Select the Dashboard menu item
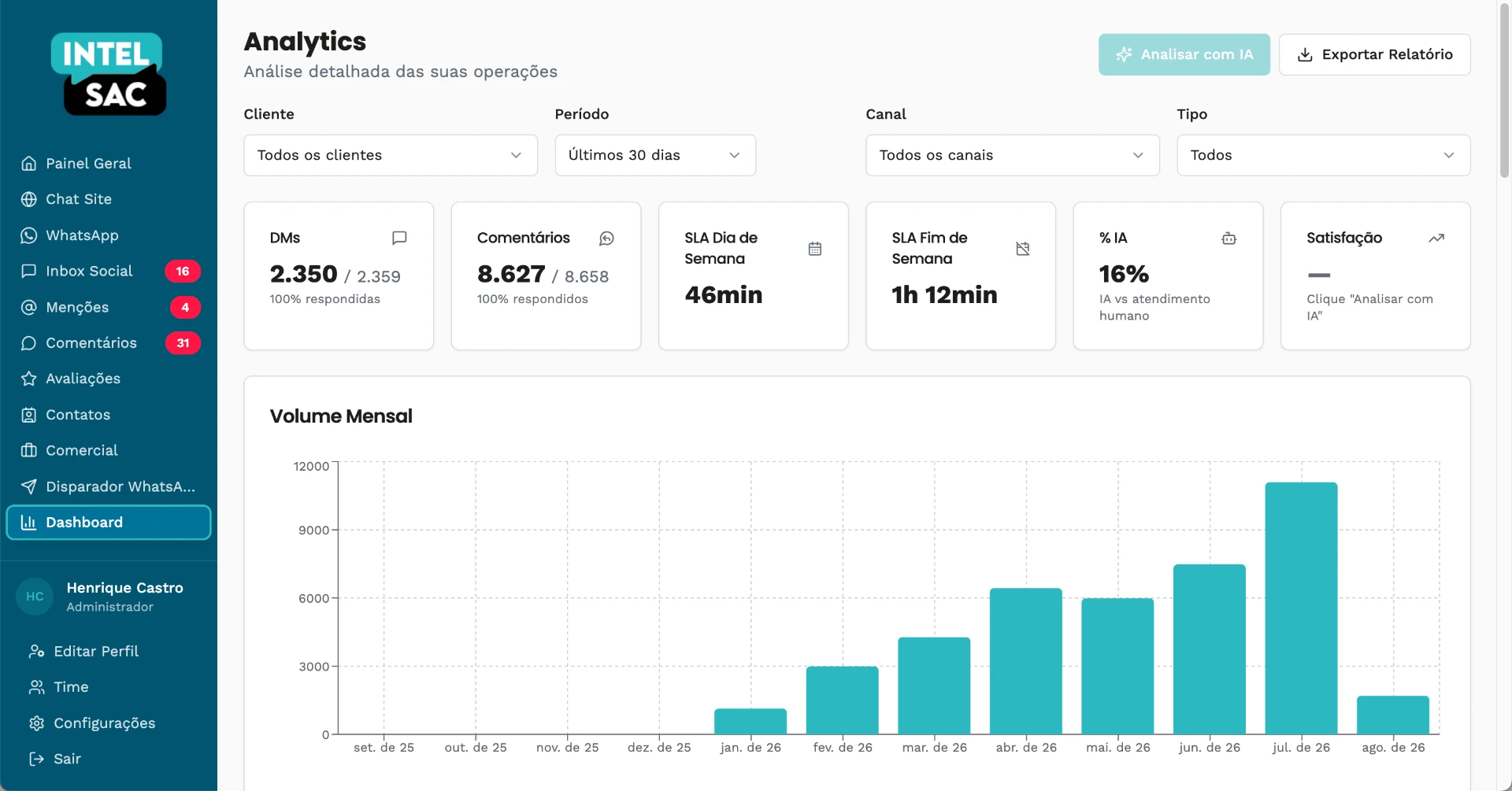 click(x=109, y=523)
